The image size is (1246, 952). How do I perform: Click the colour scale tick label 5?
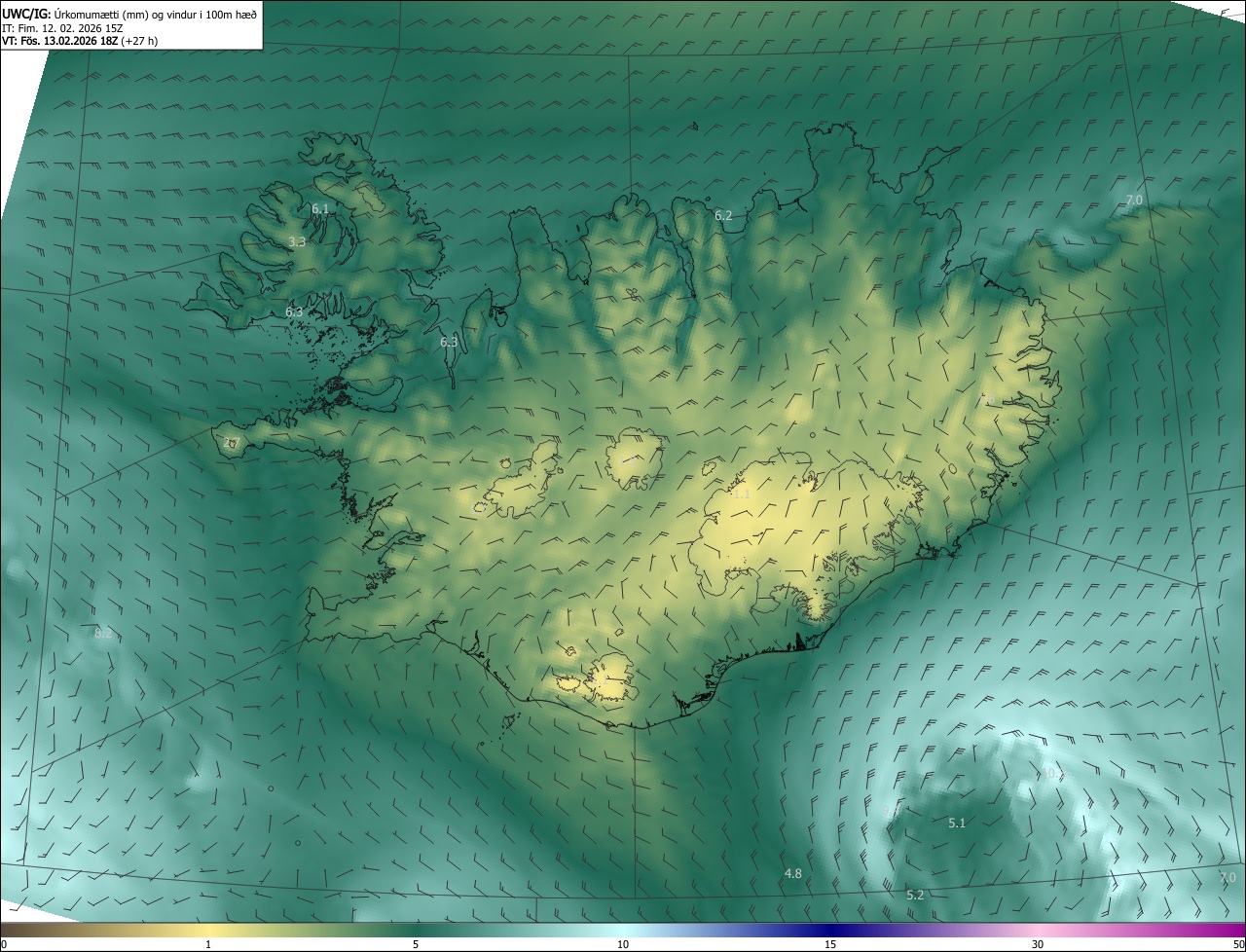click(x=416, y=944)
